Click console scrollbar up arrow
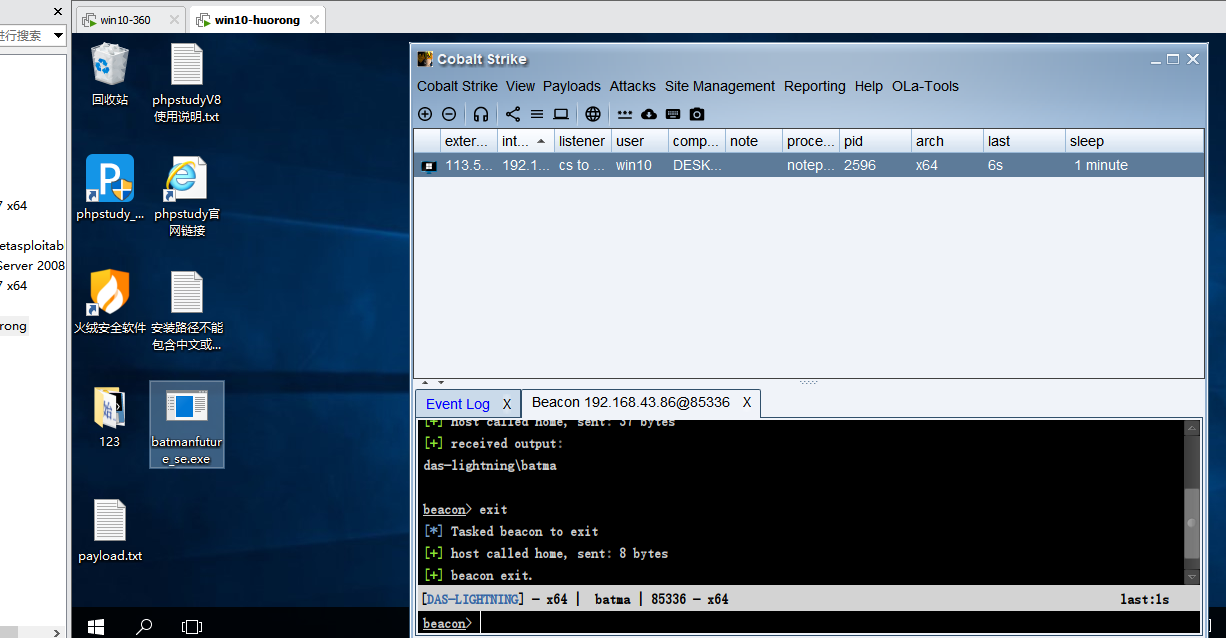Viewport: 1226px width, 638px height. tap(1192, 428)
